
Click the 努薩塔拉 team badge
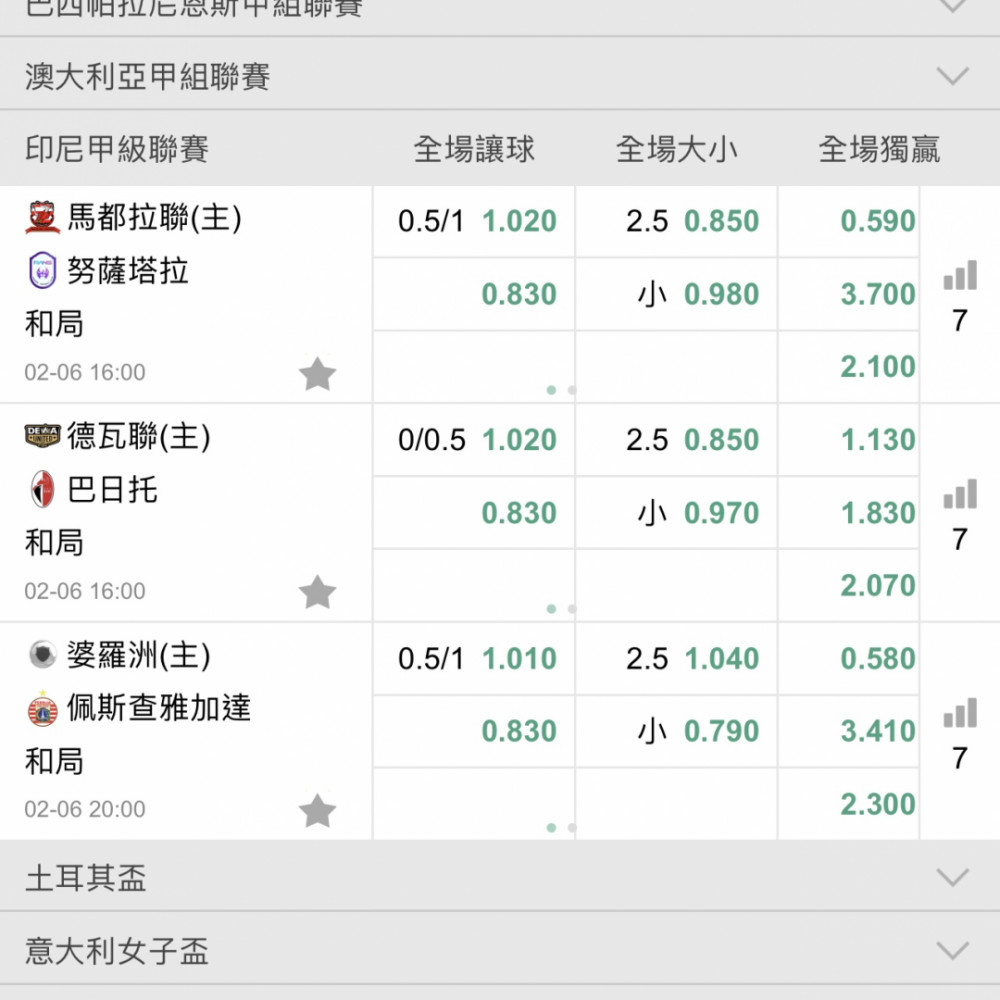point(43,271)
